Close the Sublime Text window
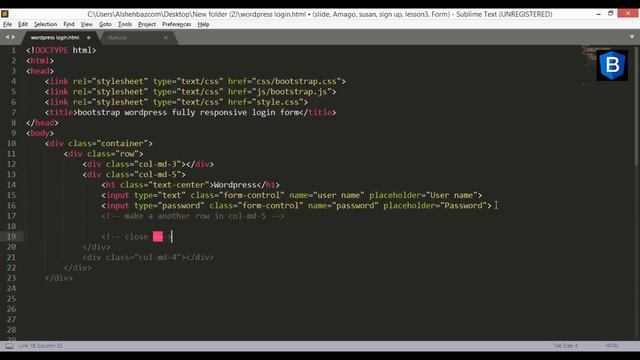Screen dimensions: 640x360 628,14
